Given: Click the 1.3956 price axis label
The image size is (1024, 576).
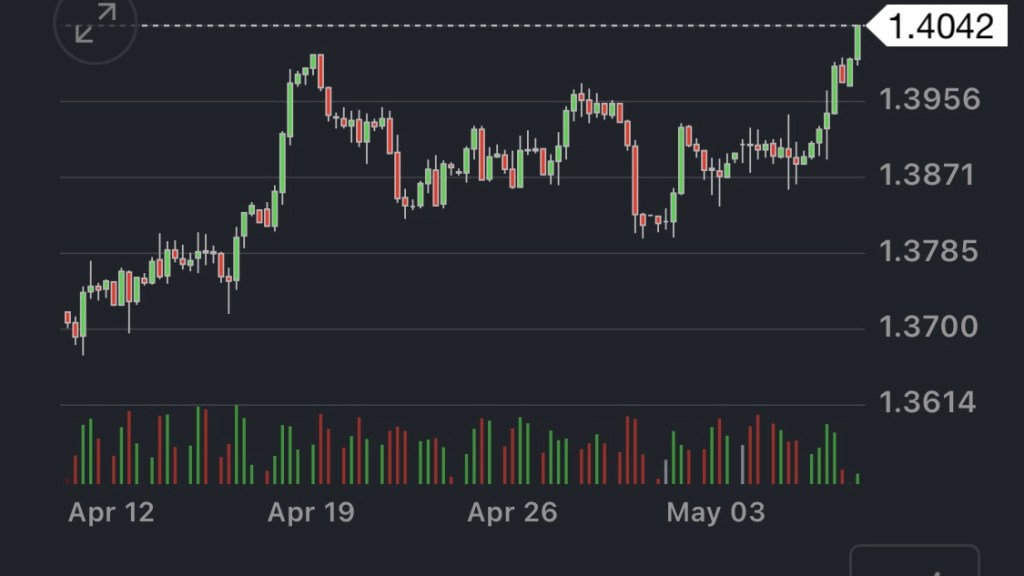Looking at the screenshot, I should [x=929, y=99].
